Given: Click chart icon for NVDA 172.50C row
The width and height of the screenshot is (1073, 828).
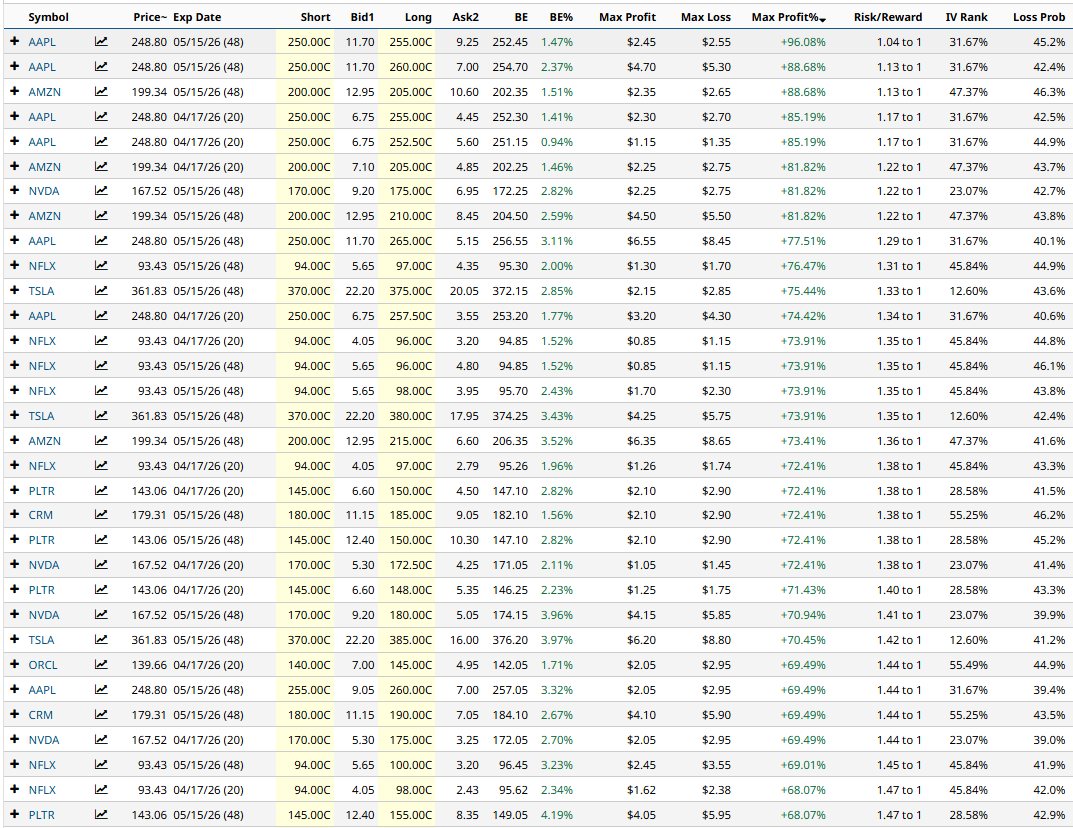Looking at the screenshot, I should (101, 565).
